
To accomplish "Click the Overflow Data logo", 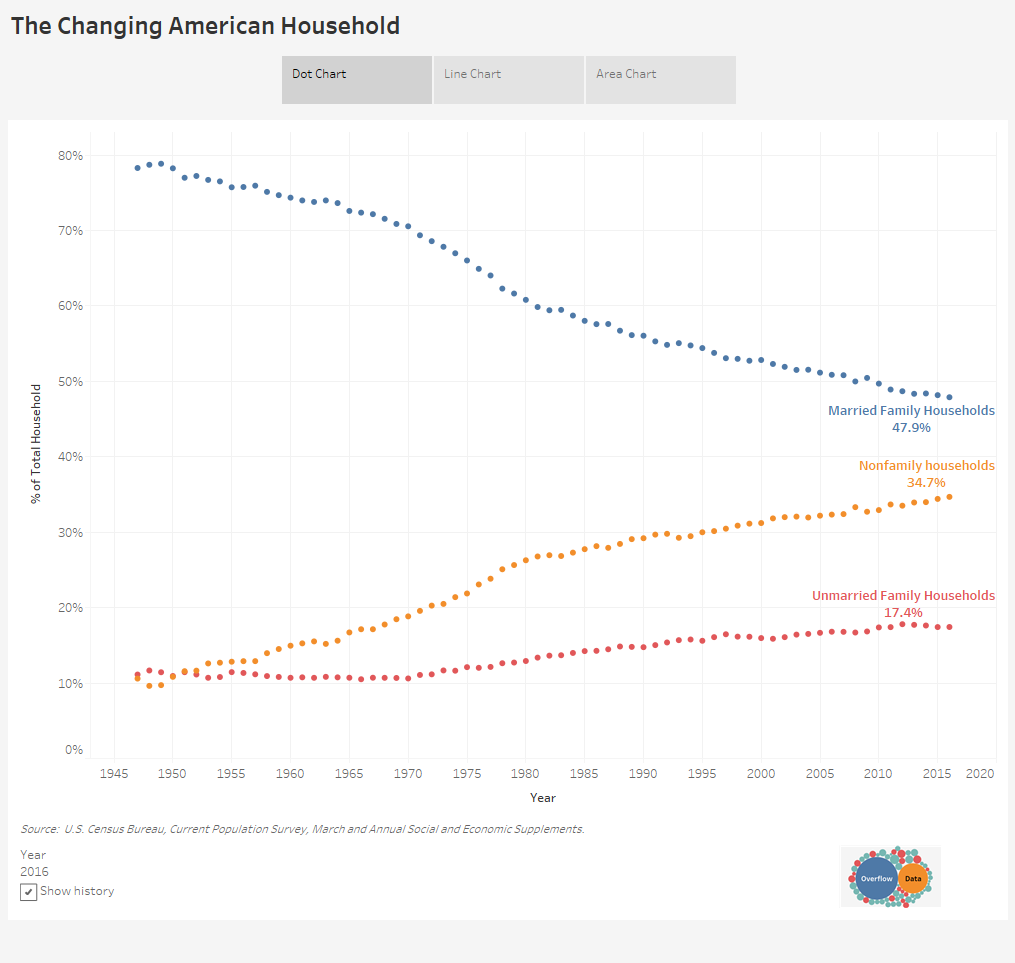I will click(x=889, y=876).
